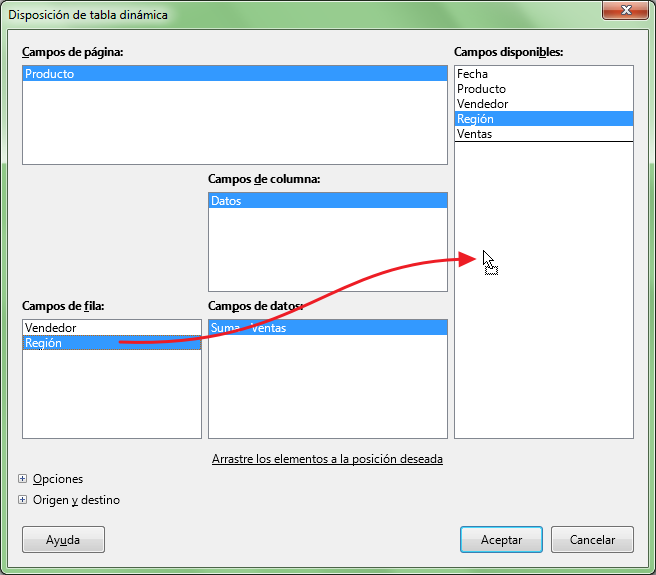This screenshot has height=575, width=656.
Task: Expand the Origen y destino section
Action: click(x=23, y=500)
